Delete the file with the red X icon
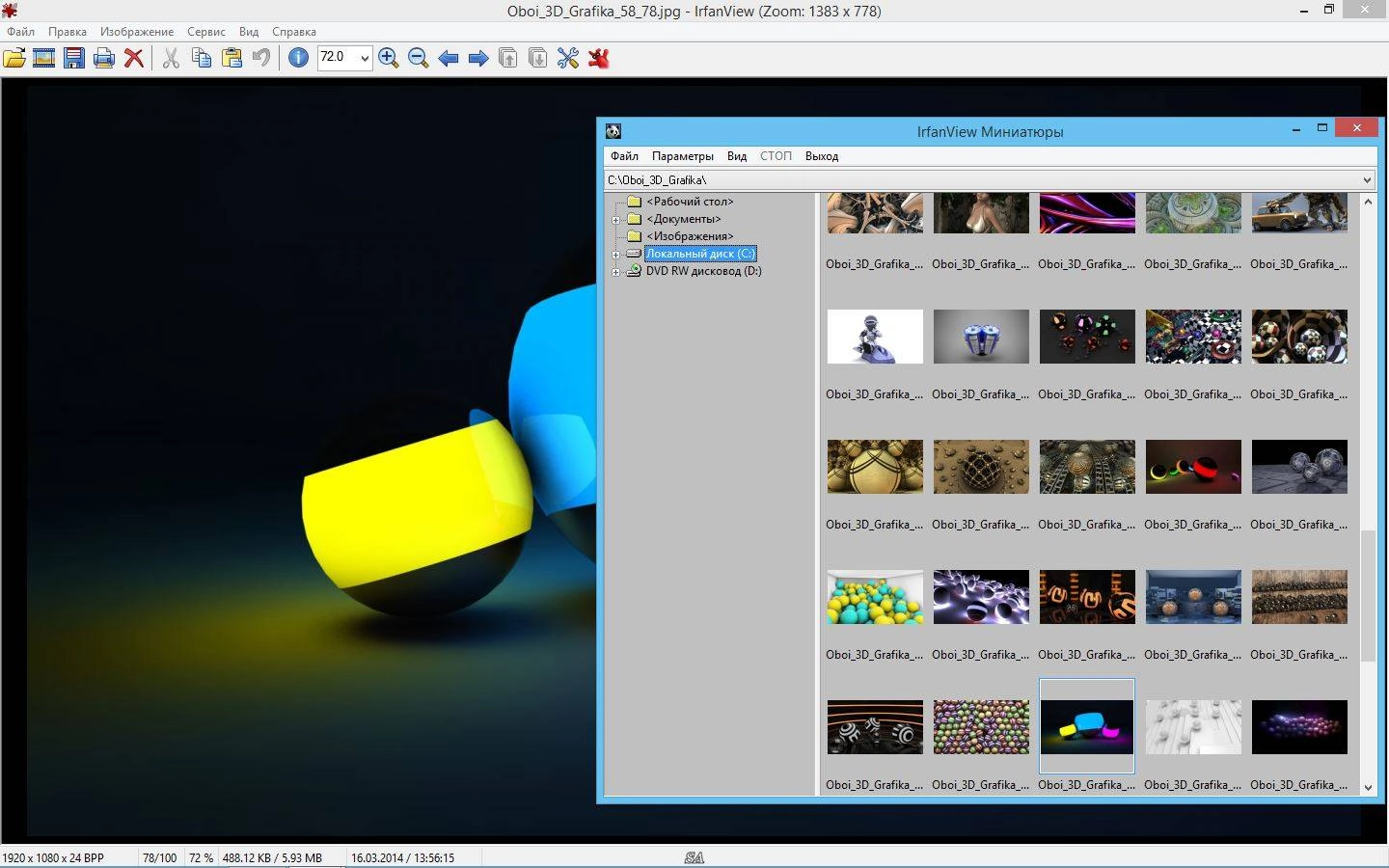Screen dimensions: 1389x868 pyautogui.click(x=134, y=58)
